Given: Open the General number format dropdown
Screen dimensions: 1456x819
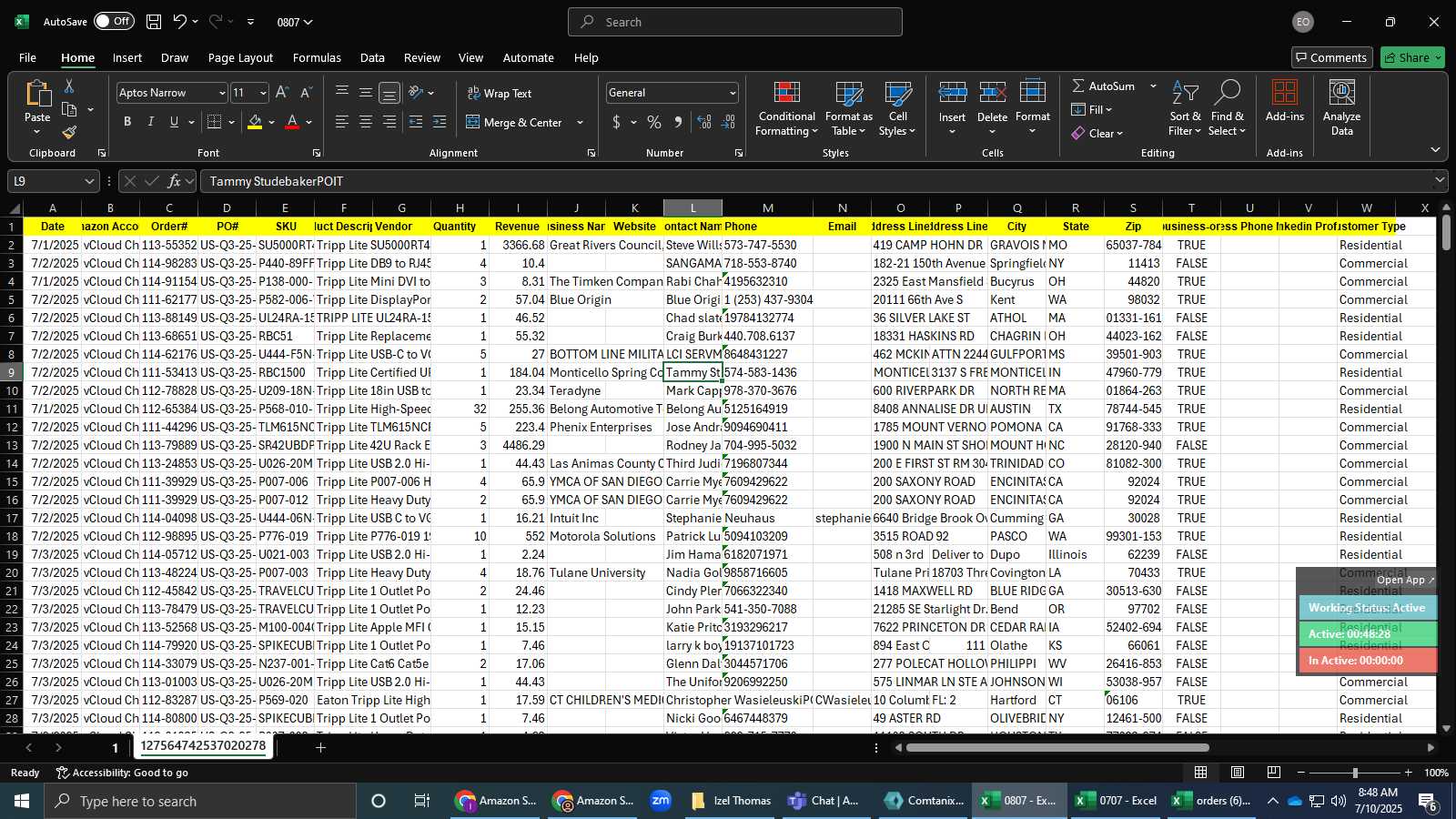Looking at the screenshot, I should click(x=733, y=93).
